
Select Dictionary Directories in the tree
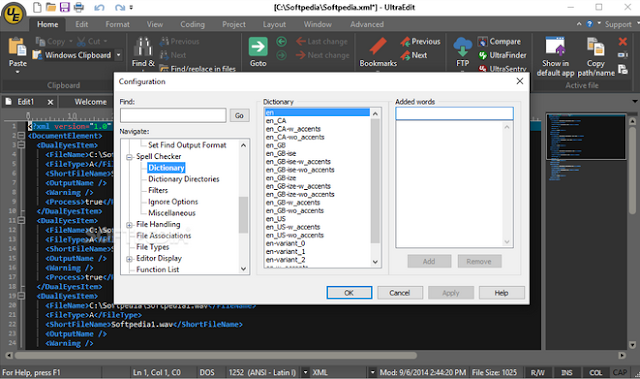tap(184, 179)
